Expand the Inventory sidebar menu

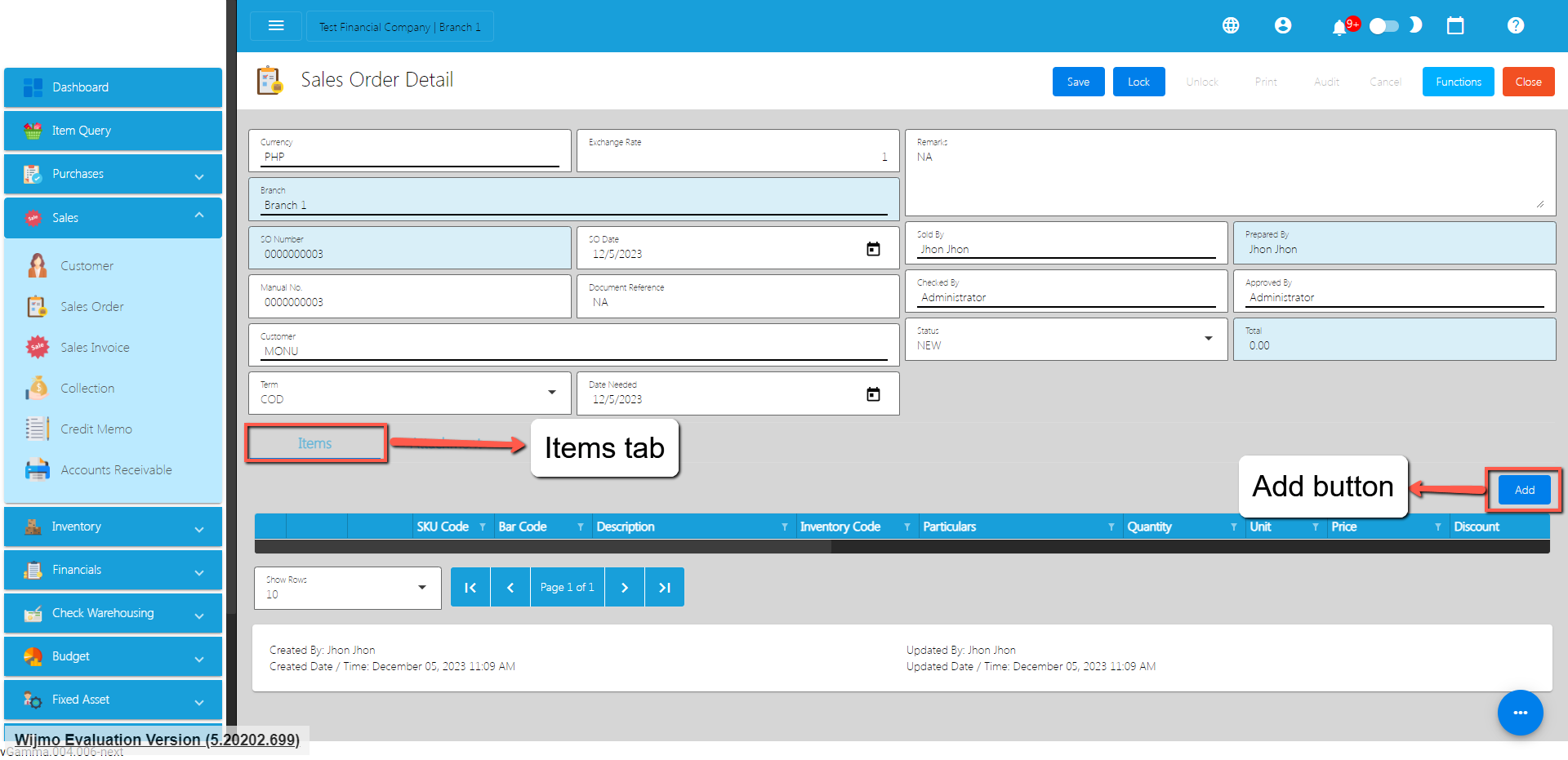tap(113, 527)
